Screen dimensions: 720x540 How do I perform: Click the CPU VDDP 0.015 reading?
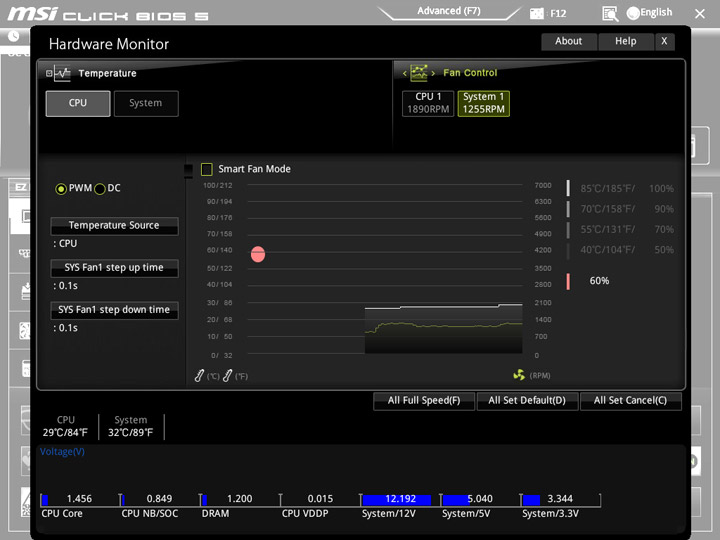click(x=320, y=499)
